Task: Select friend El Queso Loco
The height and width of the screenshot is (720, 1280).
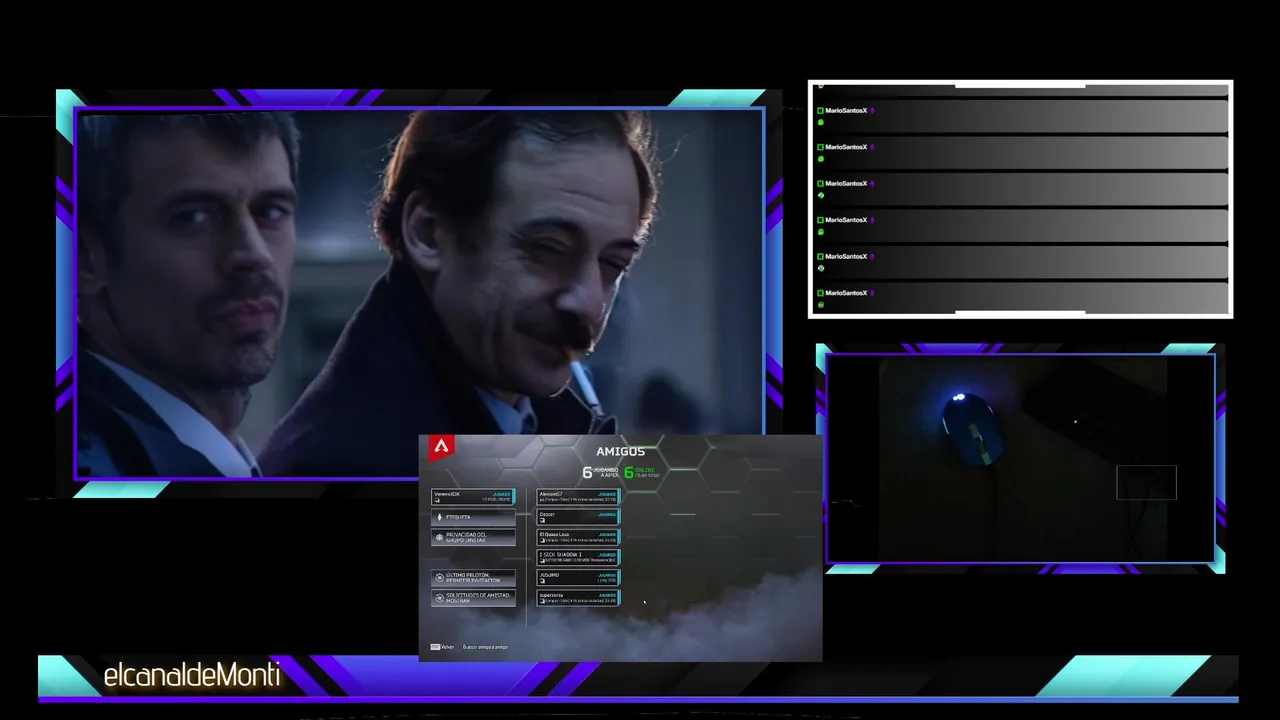Action: coord(578,537)
